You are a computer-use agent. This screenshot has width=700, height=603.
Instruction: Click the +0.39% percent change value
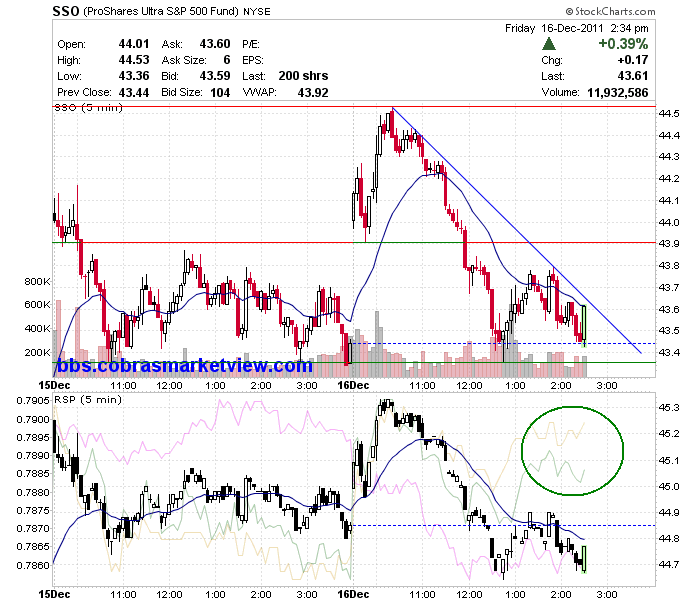pyautogui.click(x=623, y=44)
